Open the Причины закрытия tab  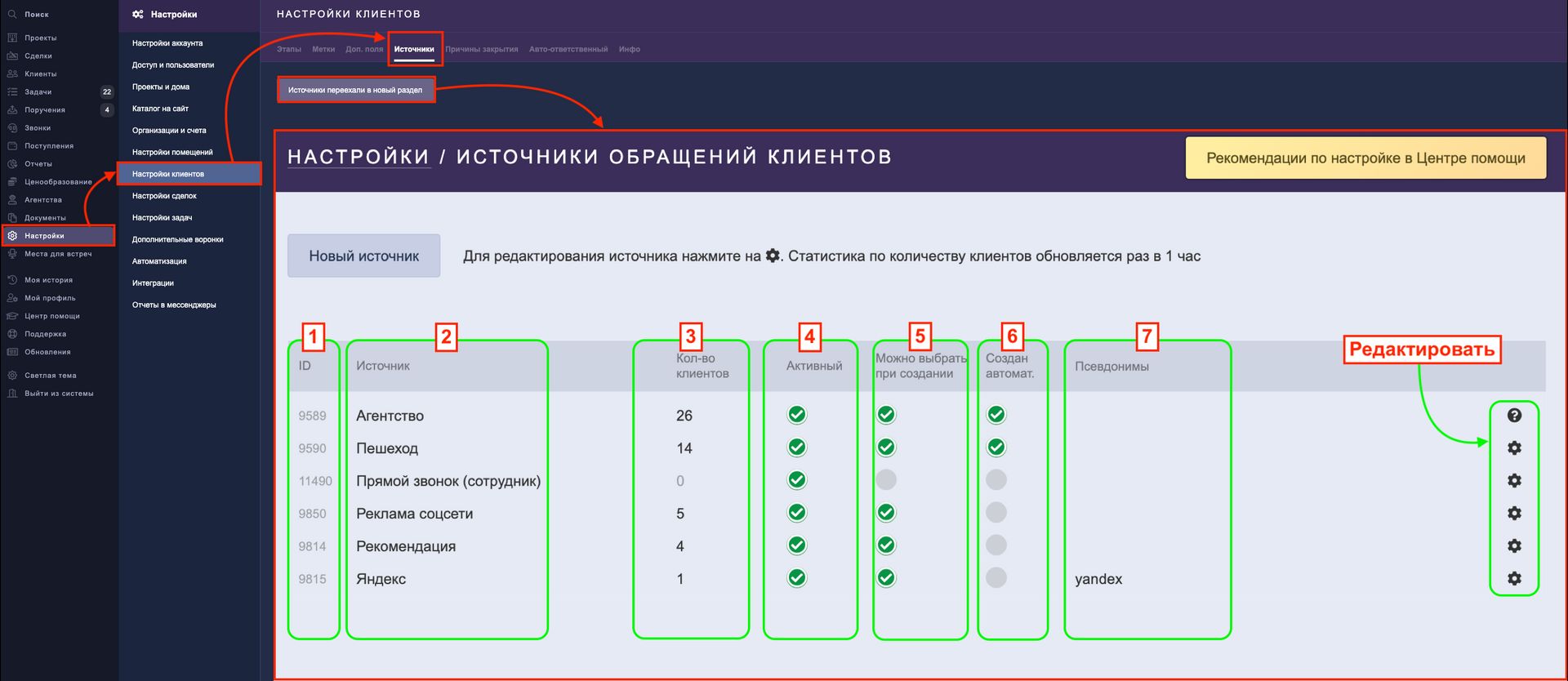[482, 49]
